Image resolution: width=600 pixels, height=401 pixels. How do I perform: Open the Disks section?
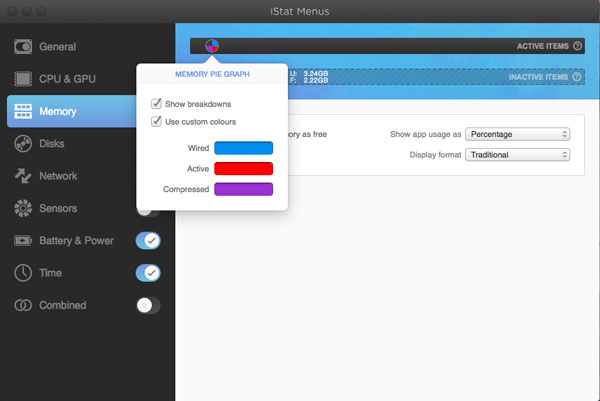[52, 144]
